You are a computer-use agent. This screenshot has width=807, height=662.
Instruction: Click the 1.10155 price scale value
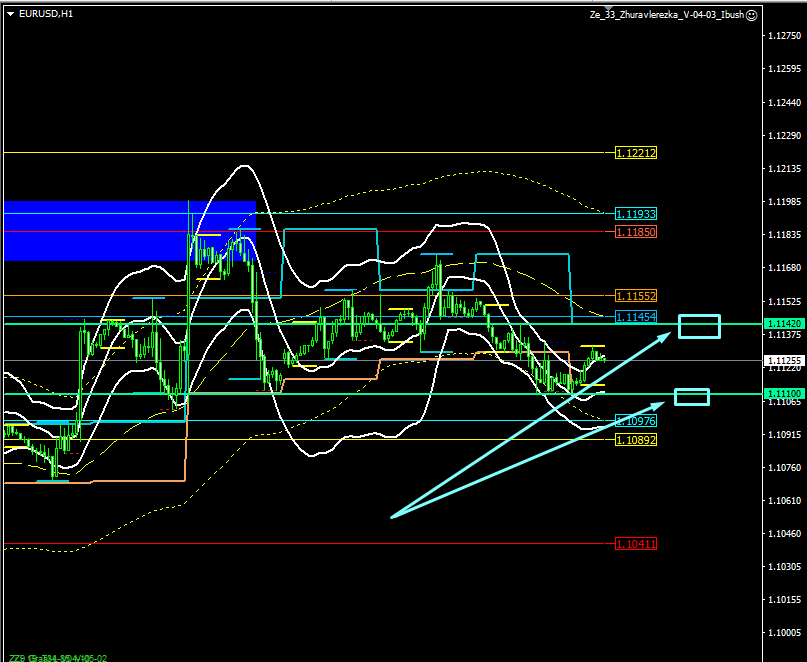point(784,600)
